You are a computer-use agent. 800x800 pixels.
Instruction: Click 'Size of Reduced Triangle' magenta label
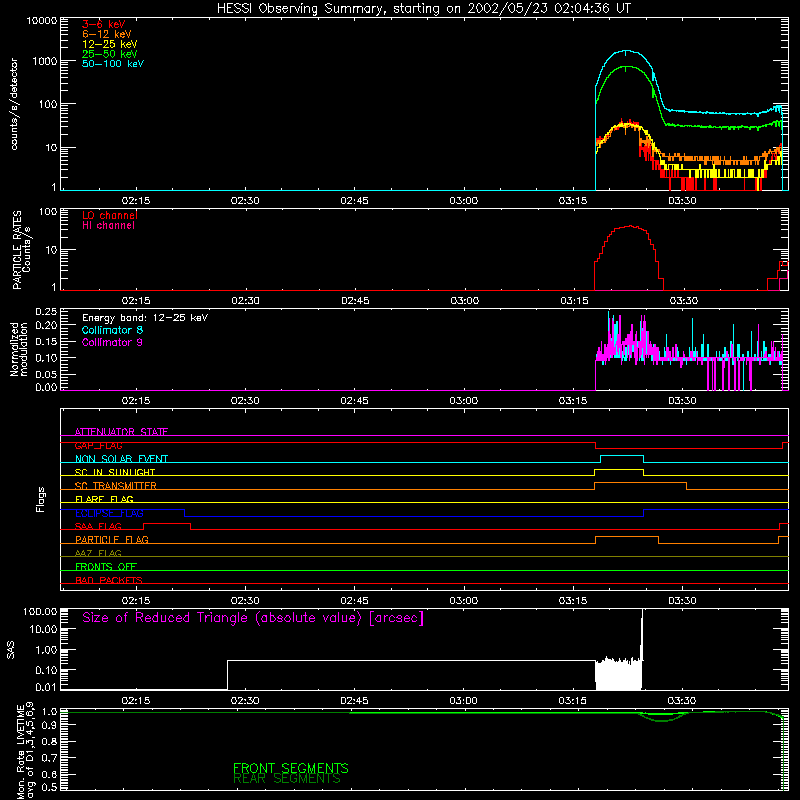[x=253, y=618]
